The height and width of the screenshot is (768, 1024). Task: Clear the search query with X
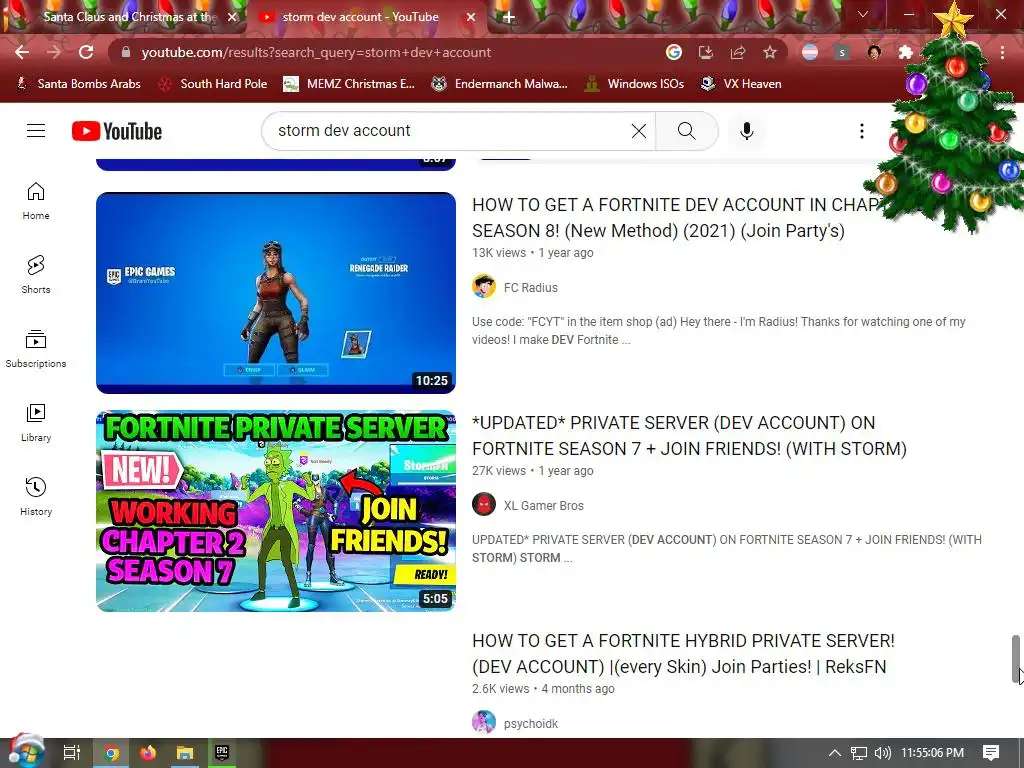click(639, 131)
